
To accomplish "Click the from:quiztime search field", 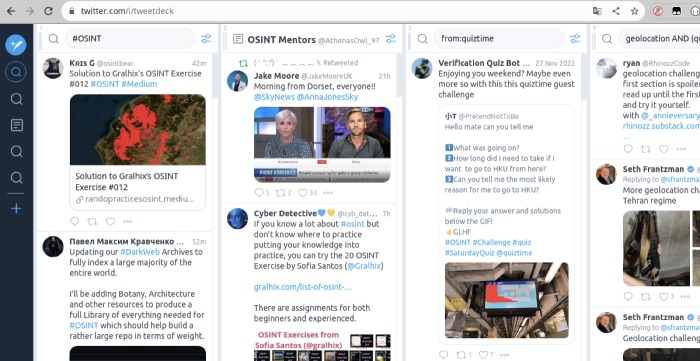I will 499,39.
